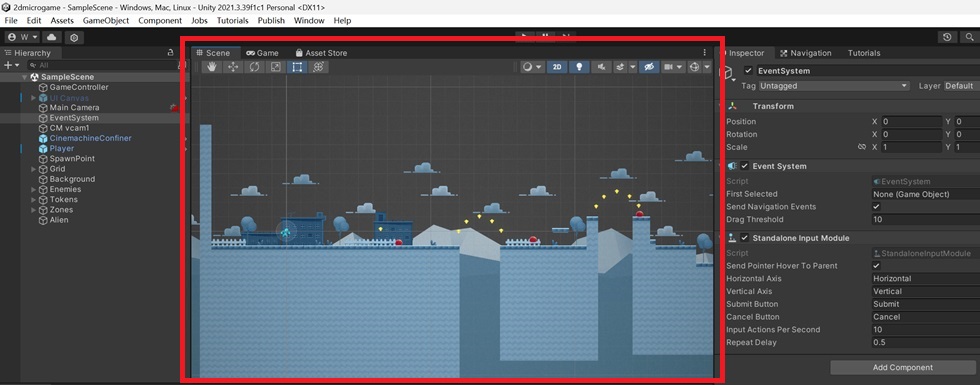Image resolution: width=980 pixels, height=385 pixels.
Task: Select the Scale tool
Action: click(276, 67)
